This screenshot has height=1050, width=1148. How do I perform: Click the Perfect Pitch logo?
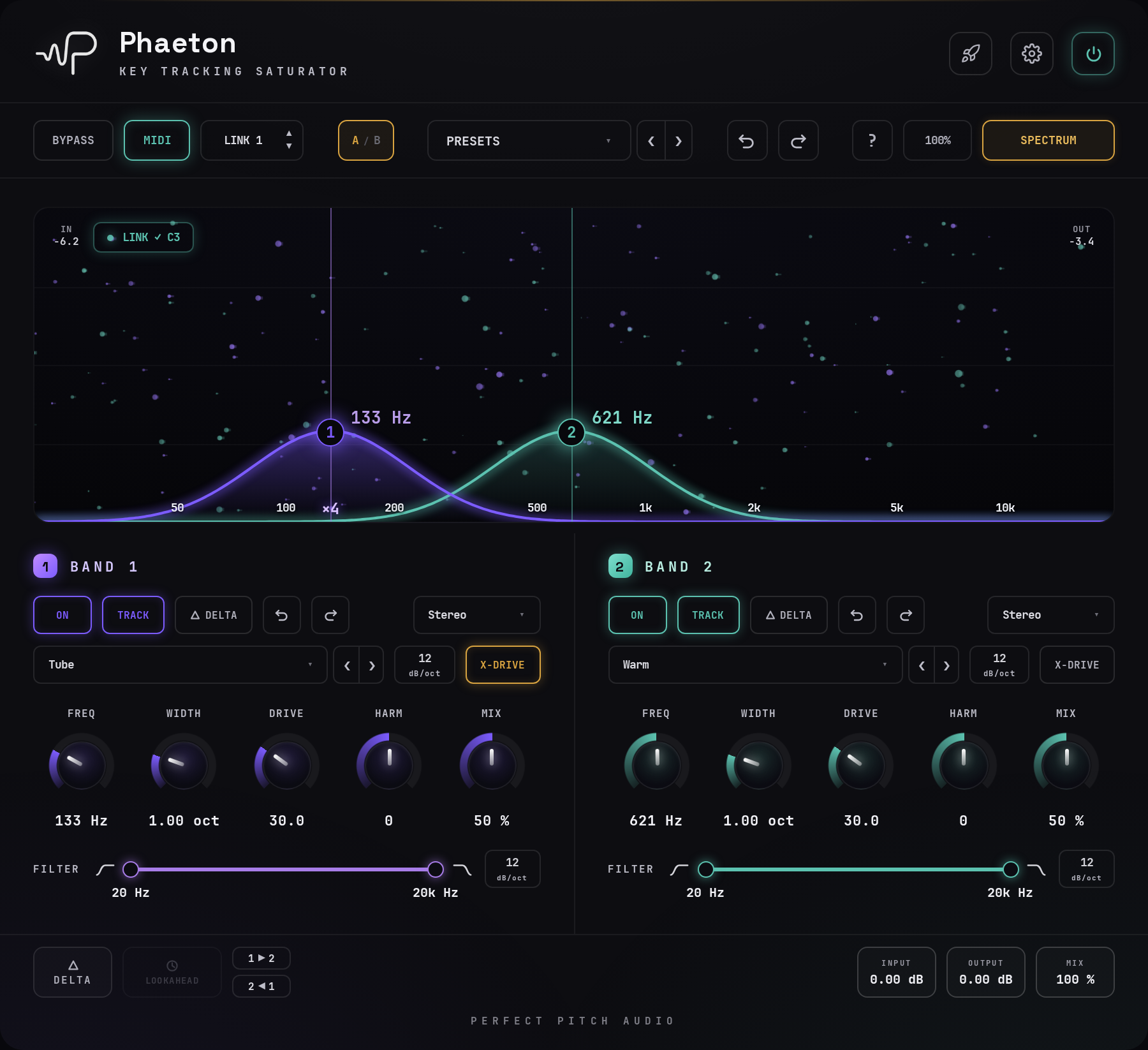pyautogui.click(x=66, y=52)
